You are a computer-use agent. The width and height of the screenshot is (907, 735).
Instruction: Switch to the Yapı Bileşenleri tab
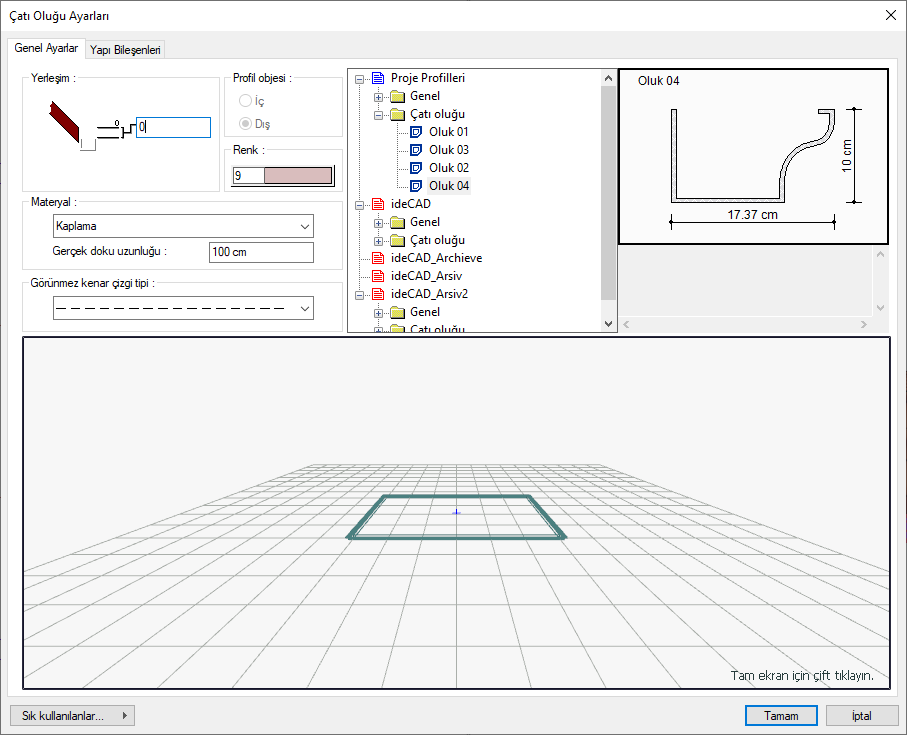coord(126,49)
